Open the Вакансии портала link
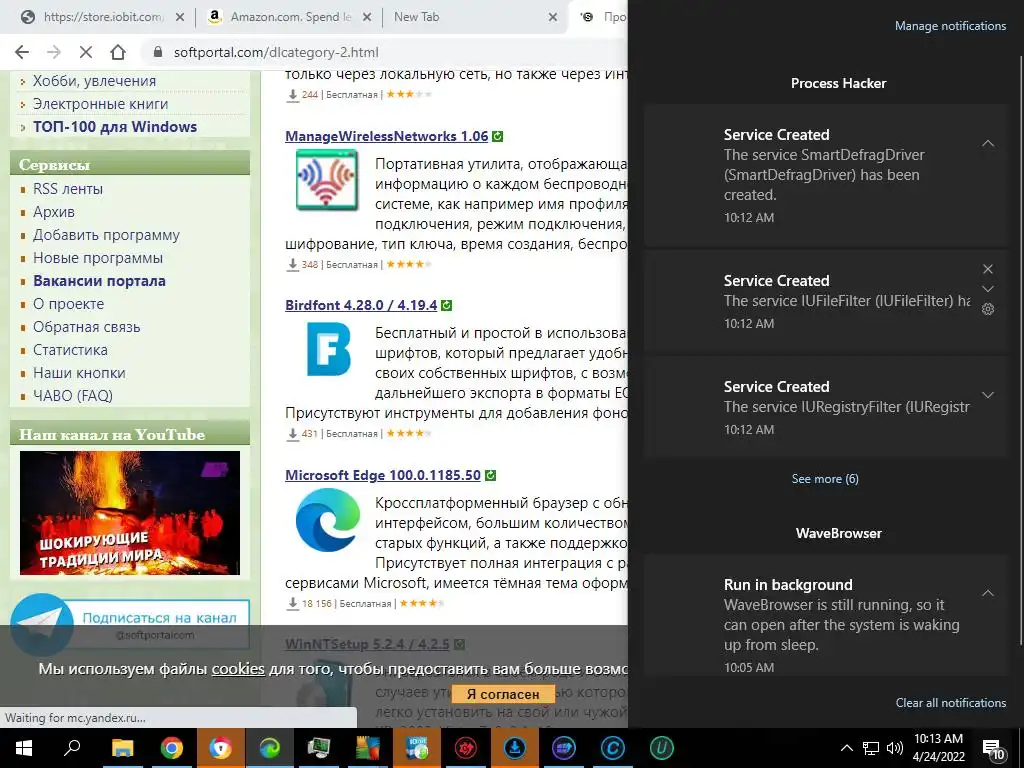The image size is (1024, 768). click(x=99, y=281)
